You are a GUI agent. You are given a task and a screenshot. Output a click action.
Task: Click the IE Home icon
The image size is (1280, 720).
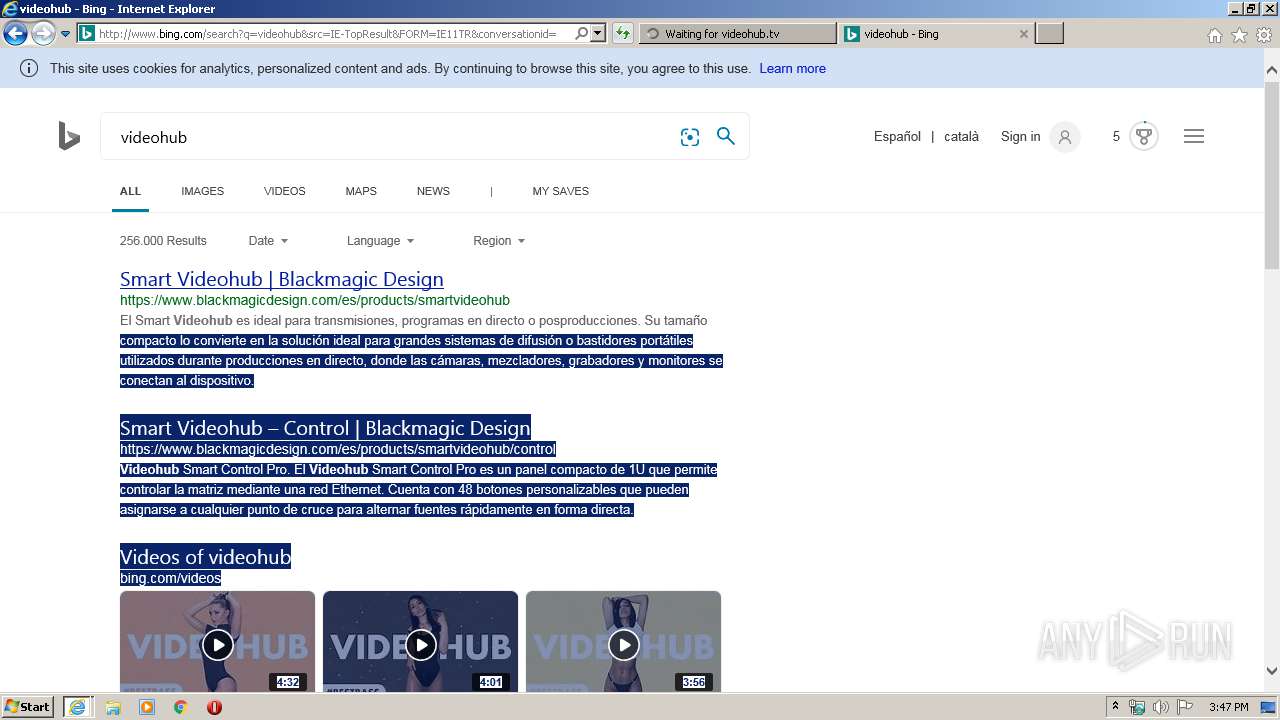[x=1214, y=35]
